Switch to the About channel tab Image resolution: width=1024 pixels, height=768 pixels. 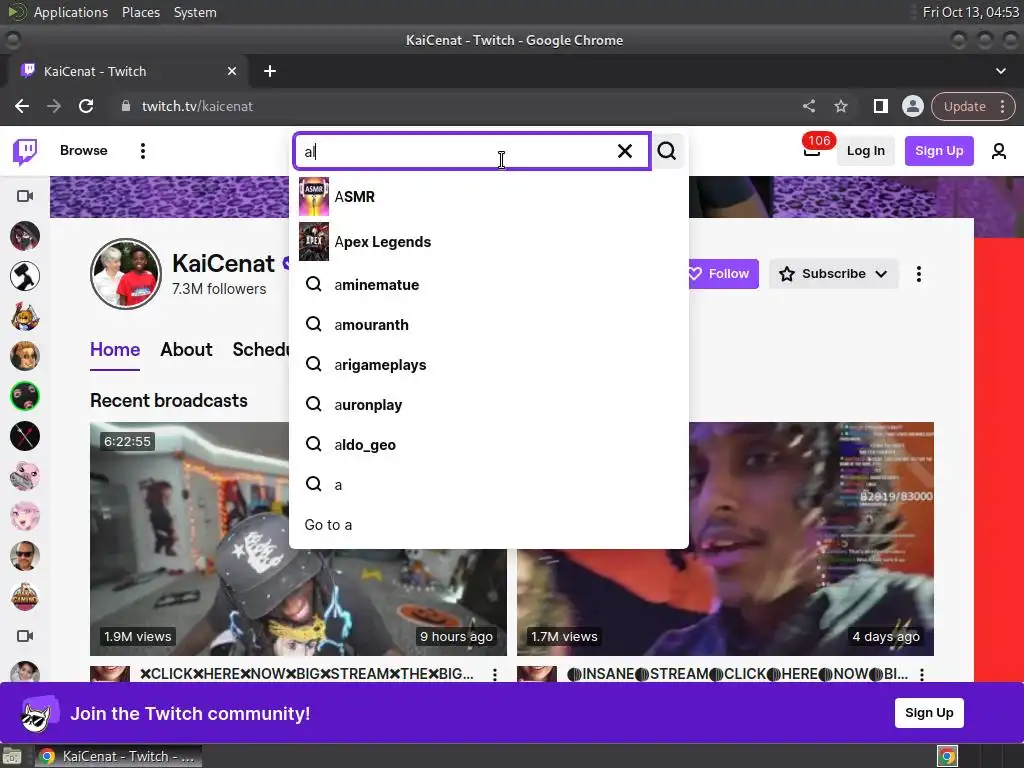click(x=186, y=349)
